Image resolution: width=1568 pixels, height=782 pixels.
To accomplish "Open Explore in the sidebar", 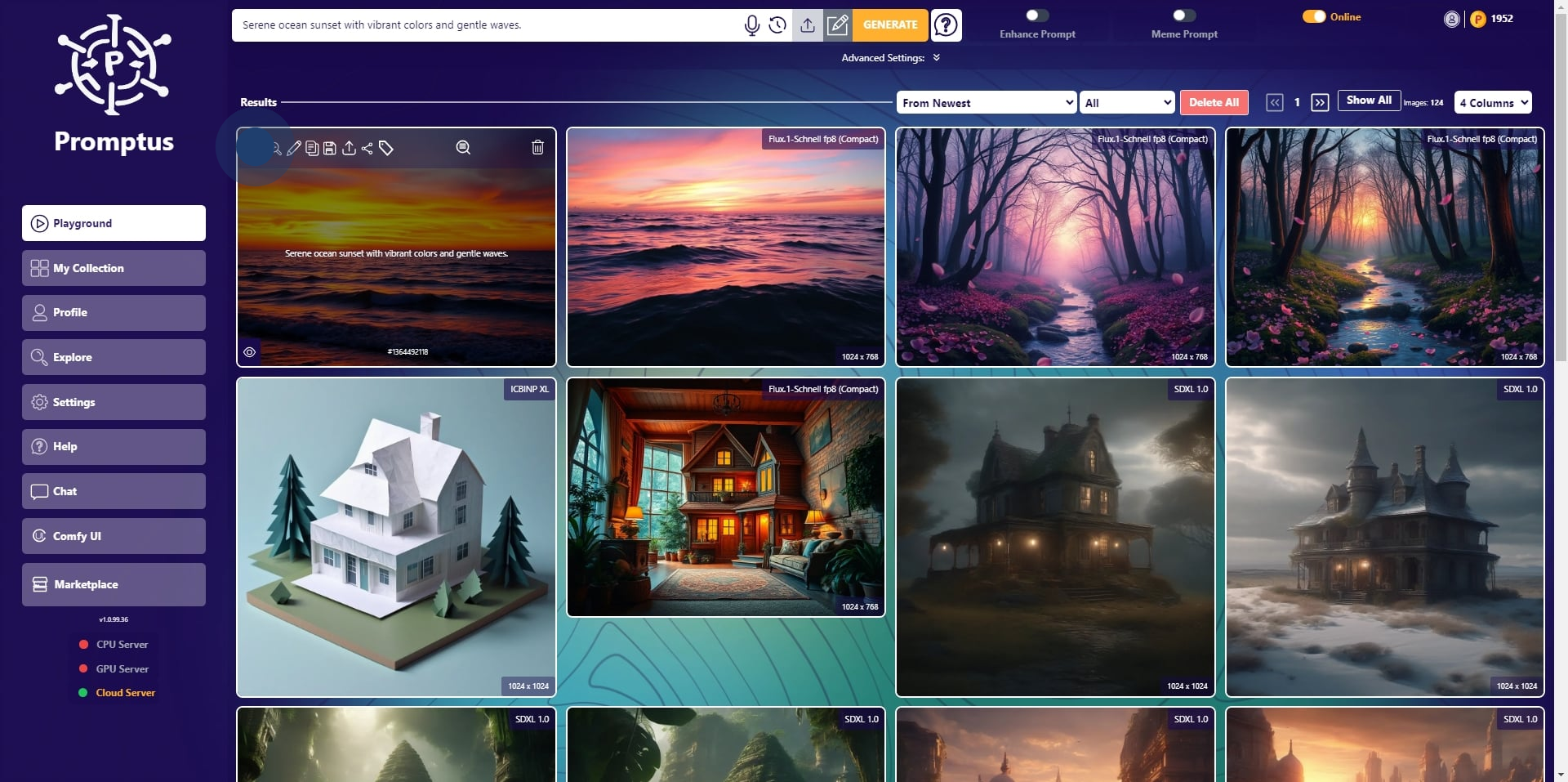I will point(114,357).
